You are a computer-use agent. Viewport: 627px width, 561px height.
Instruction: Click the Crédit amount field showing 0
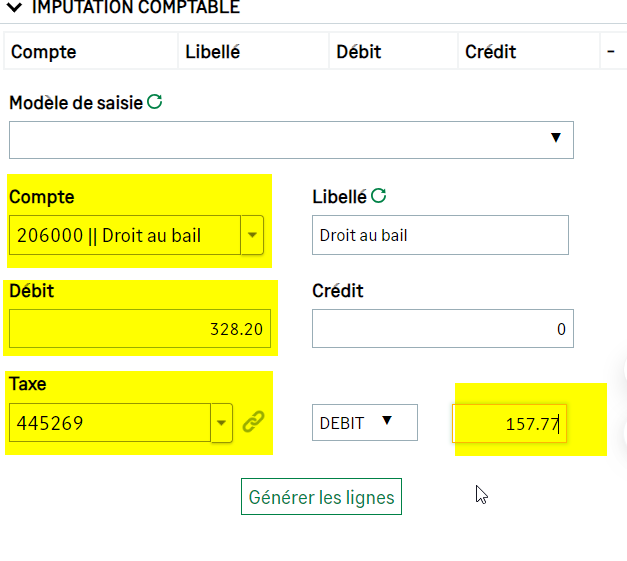443,329
